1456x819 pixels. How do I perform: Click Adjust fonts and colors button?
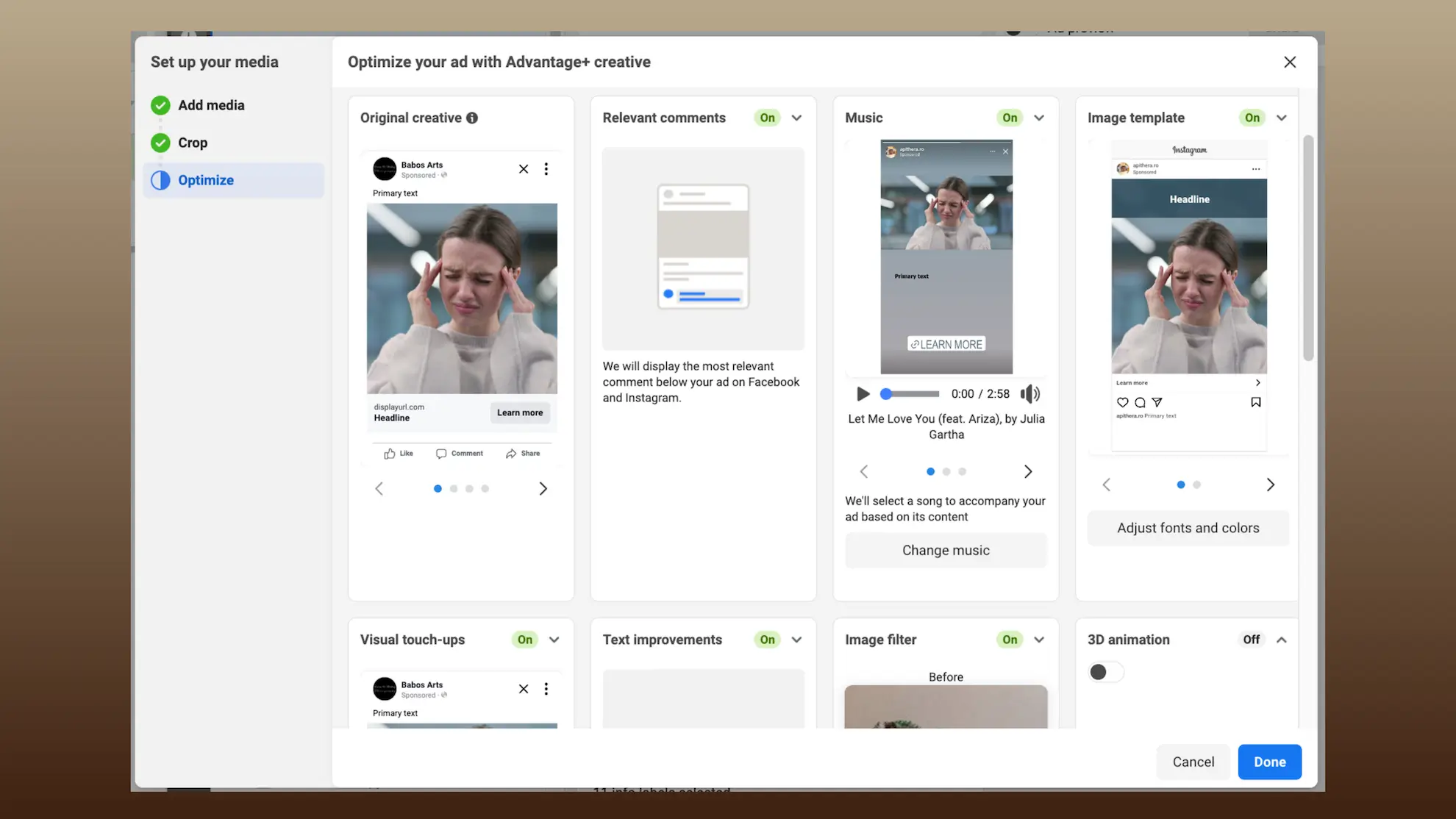[x=1188, y=528]
